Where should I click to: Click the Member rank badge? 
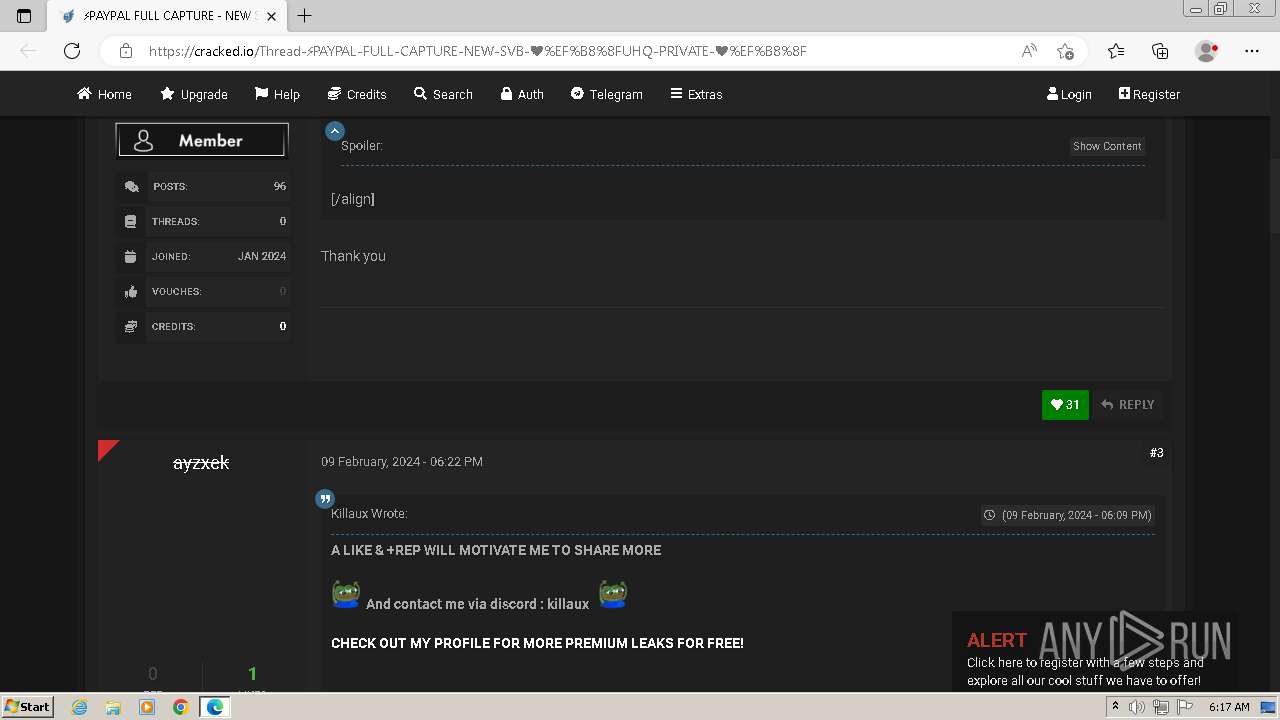[202, 140]
